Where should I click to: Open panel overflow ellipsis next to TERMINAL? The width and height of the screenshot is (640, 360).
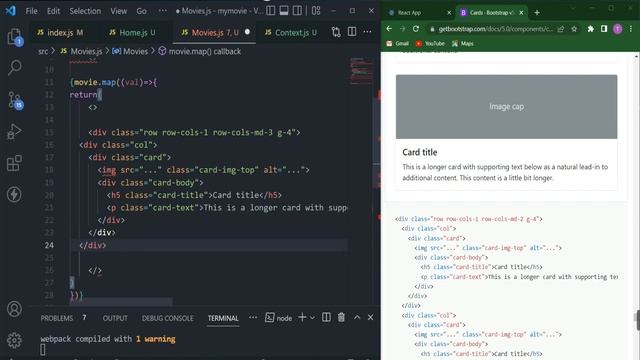click(253, 318)
